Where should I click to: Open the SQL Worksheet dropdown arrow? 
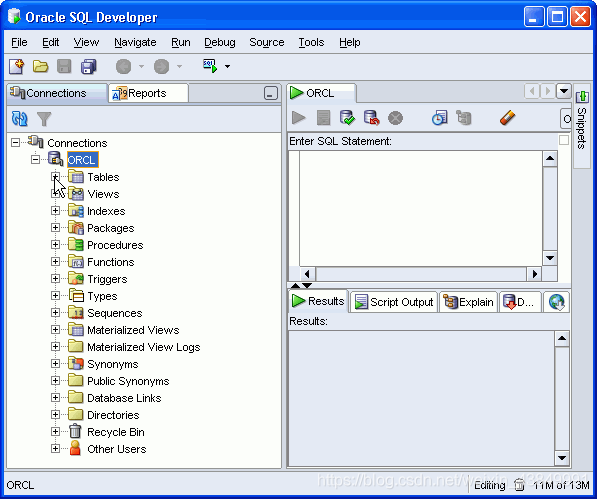[227, 67]
